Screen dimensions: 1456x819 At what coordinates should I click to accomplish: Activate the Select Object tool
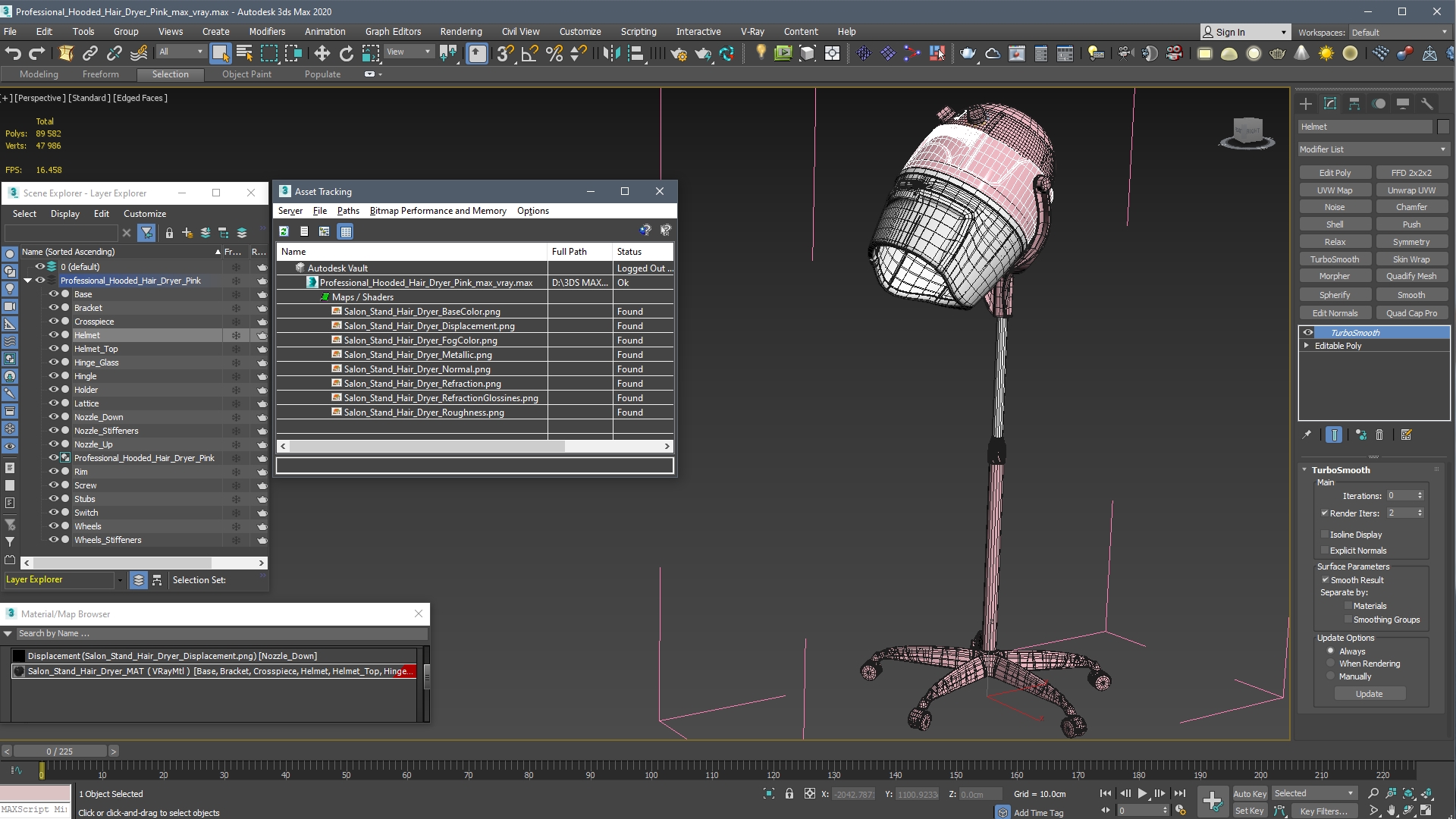coord(220,53)
